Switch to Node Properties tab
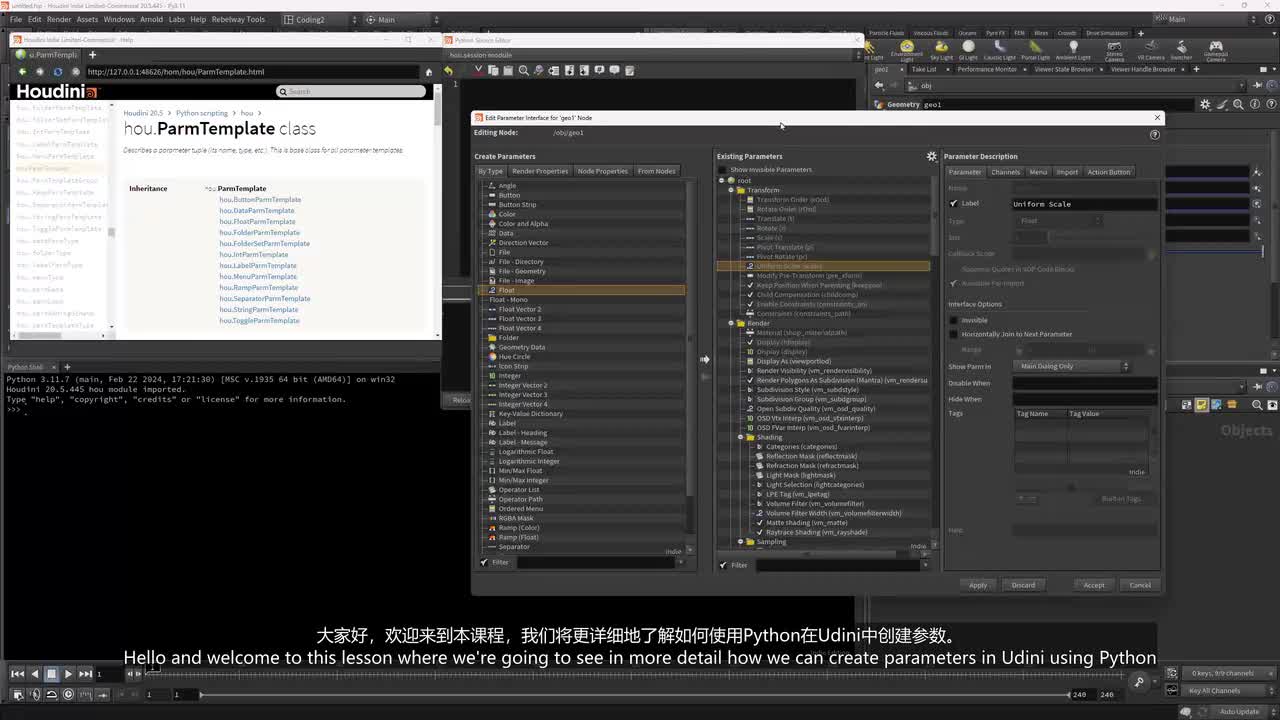This screenshot has width=1280, height=720. click(x=603, y=171)
